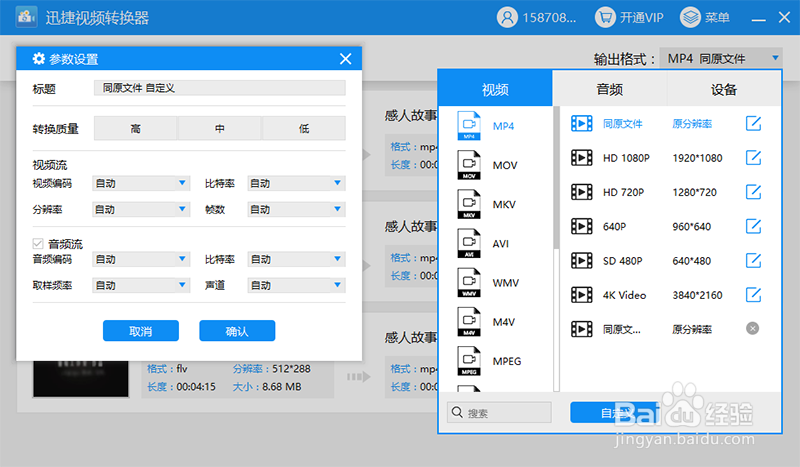Open the 视频编码 dropdown
The height and width of the screenshot is (467, 800).
[141, 183]
